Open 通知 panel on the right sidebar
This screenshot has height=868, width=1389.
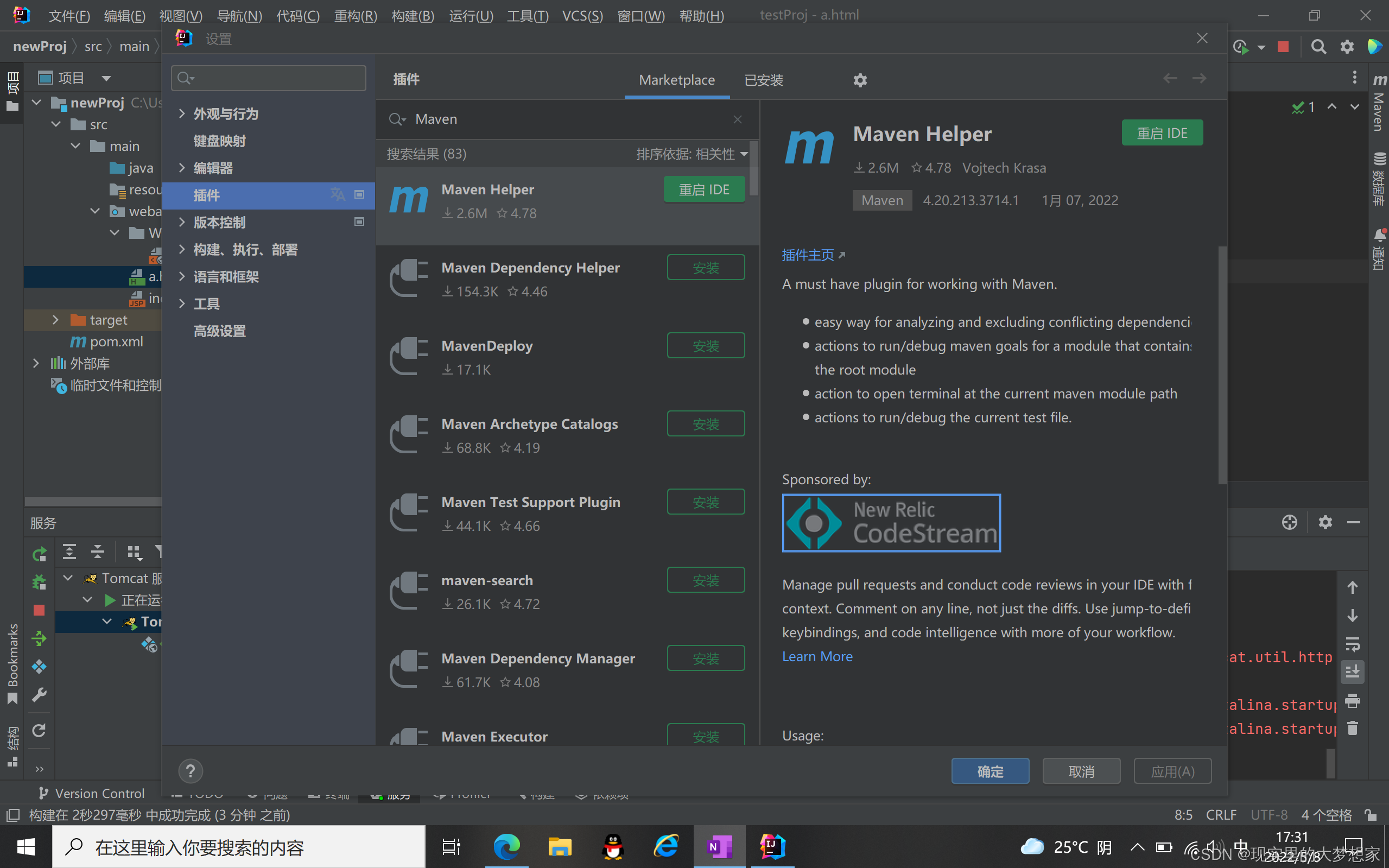tap(1379, 249)
